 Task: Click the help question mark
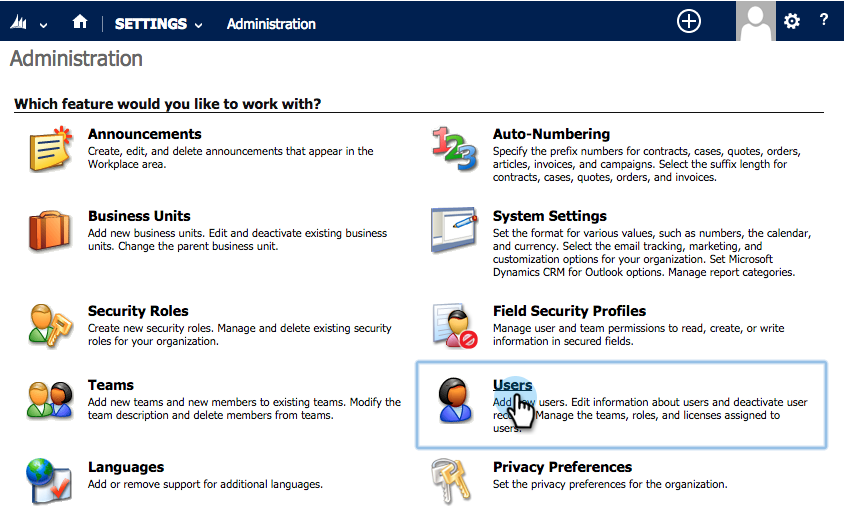tap(823, 20)
